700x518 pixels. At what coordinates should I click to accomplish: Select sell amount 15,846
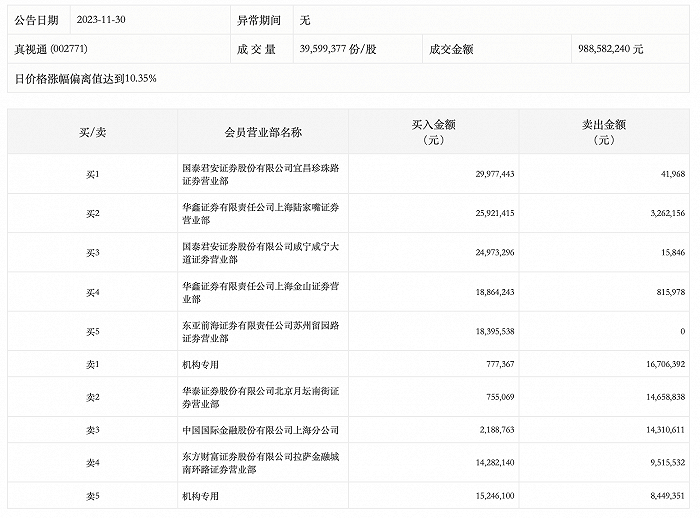pos(673,252)
